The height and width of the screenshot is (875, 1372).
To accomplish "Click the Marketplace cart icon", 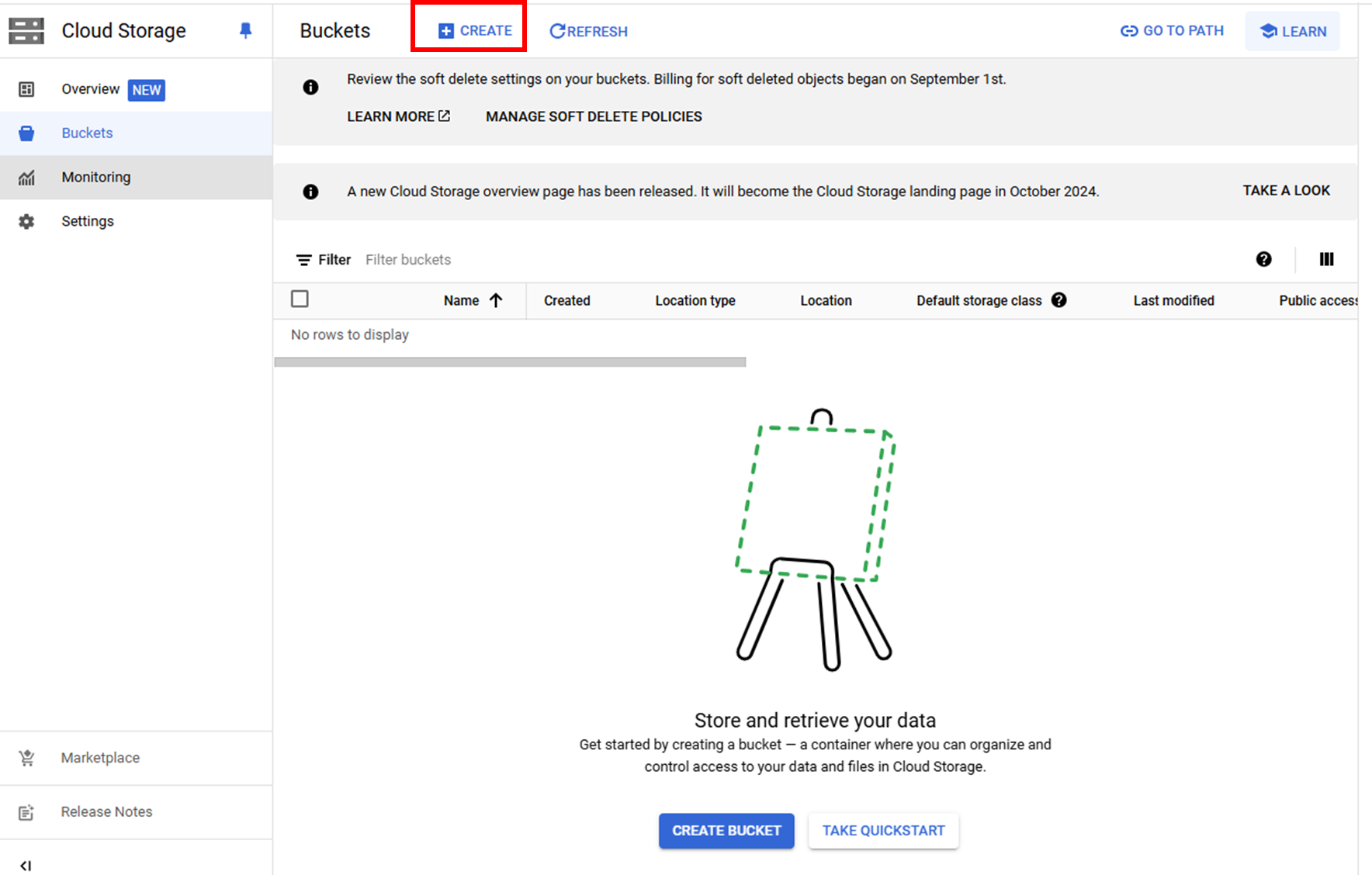I will [26, 758].
